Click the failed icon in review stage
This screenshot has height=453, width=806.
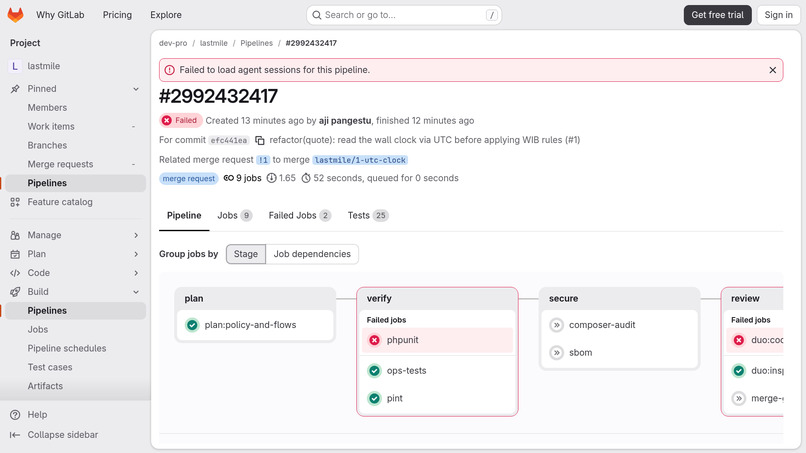739,340
